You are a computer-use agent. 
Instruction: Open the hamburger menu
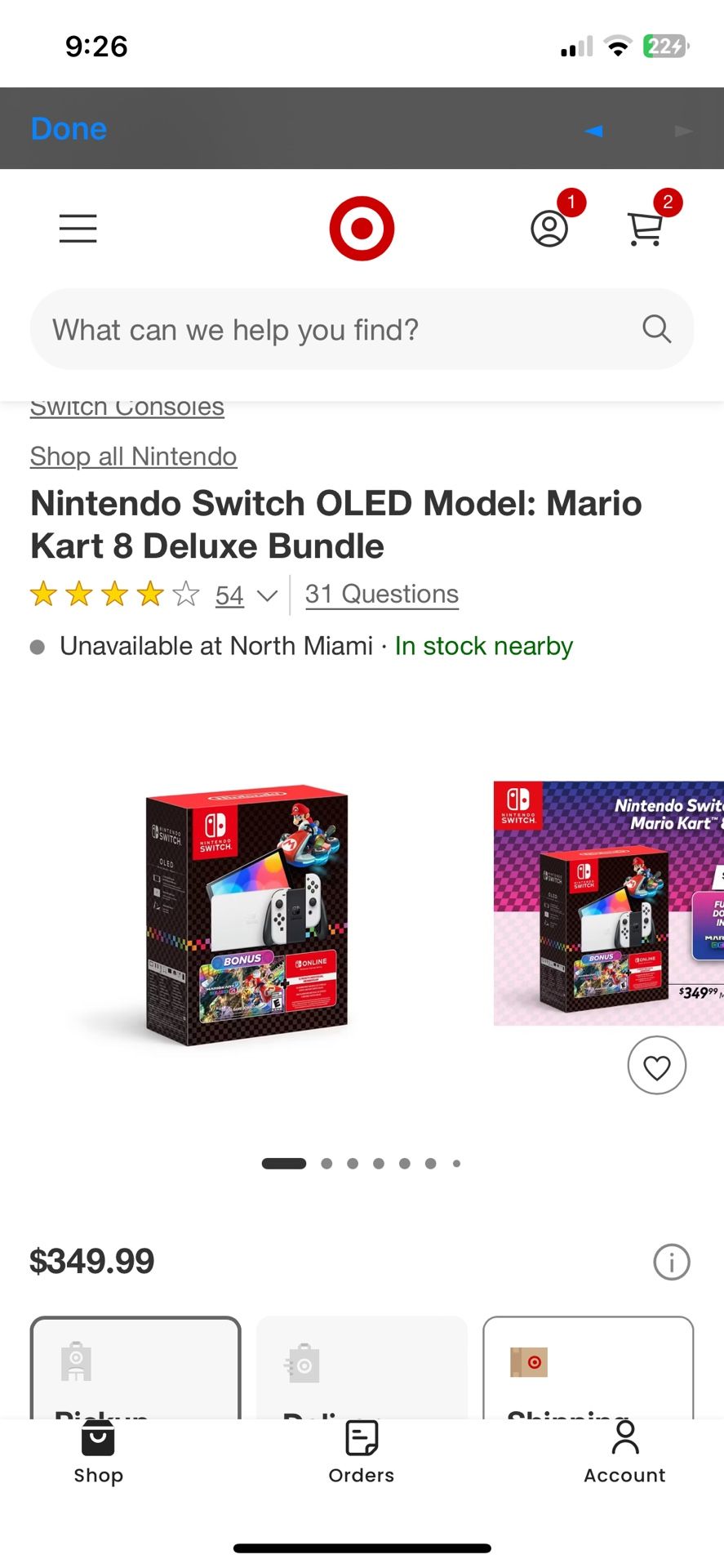pos(78,229)
